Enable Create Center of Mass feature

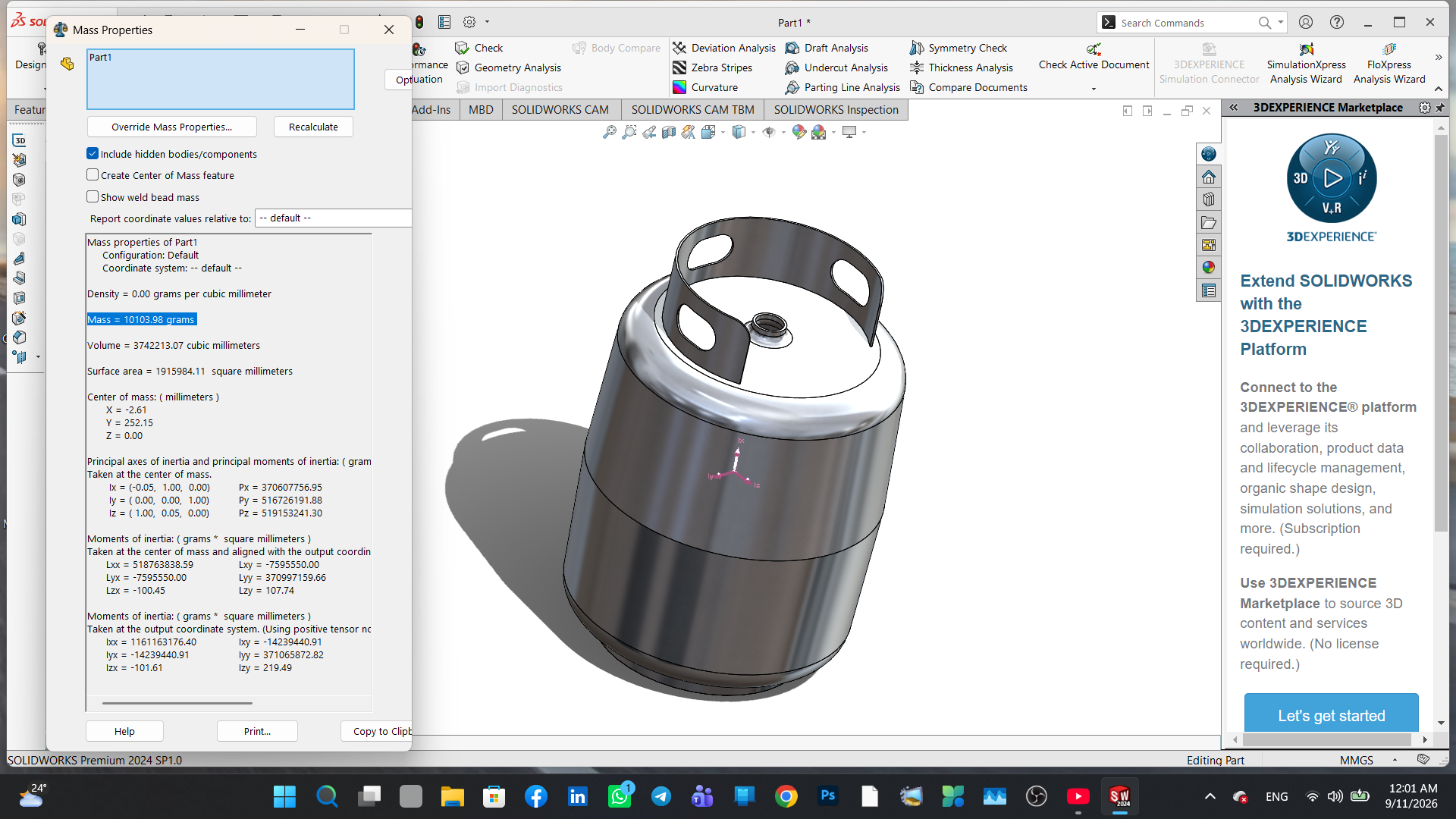93,175
